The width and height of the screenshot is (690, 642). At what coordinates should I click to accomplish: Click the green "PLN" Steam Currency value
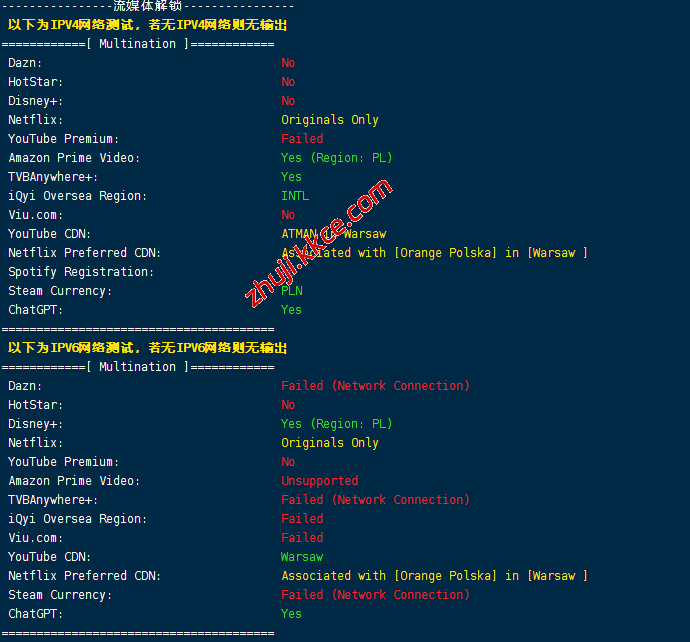tap(292, 291)
